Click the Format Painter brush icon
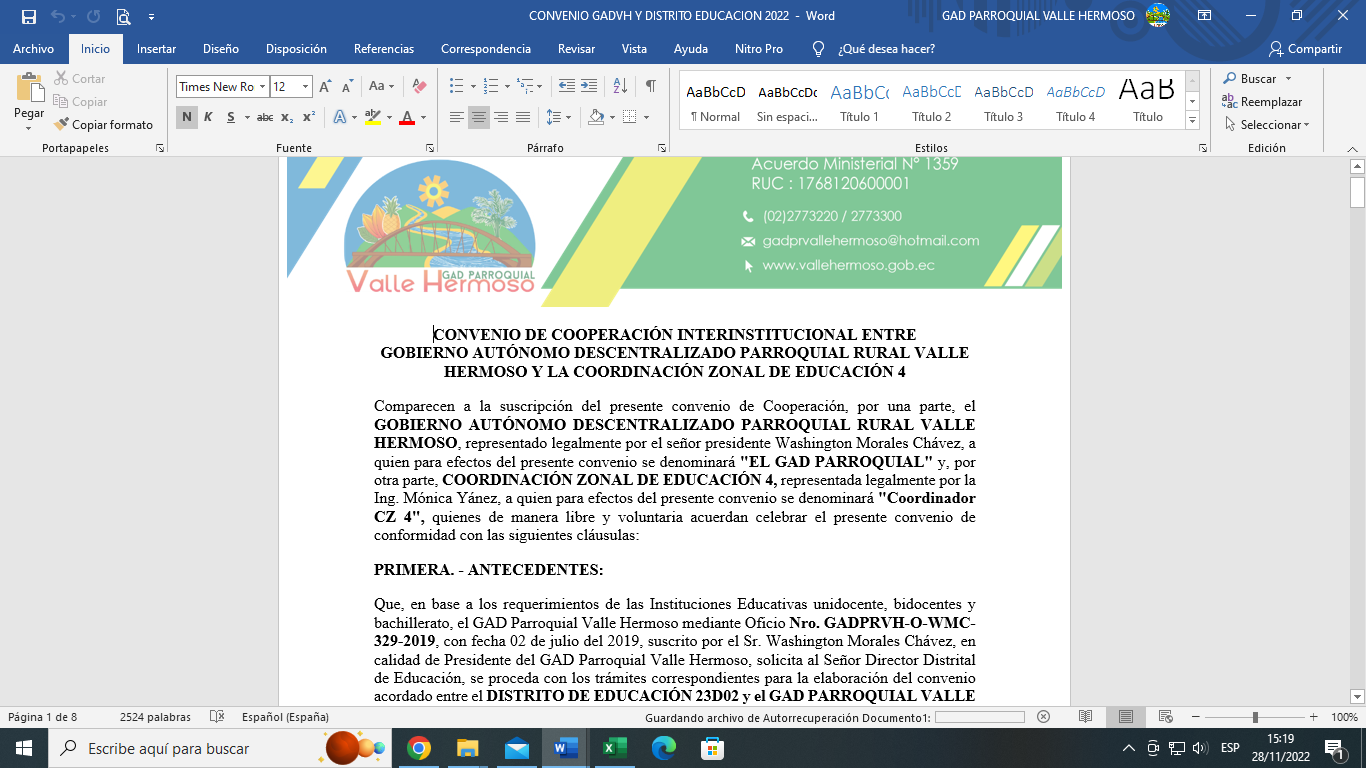 point(61,125)
